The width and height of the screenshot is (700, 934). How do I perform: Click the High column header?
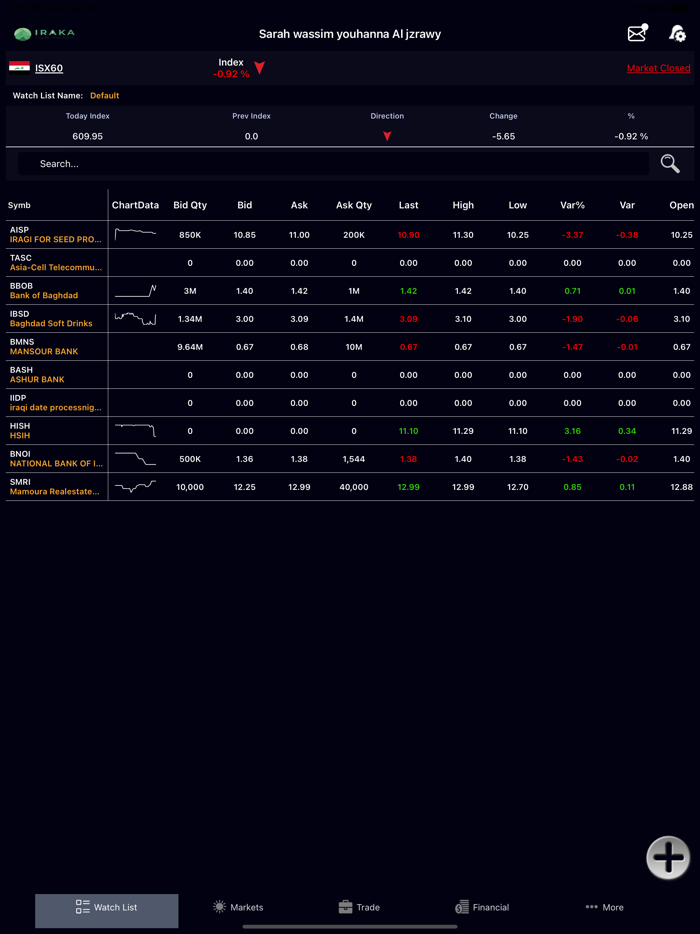click(463, 205)
